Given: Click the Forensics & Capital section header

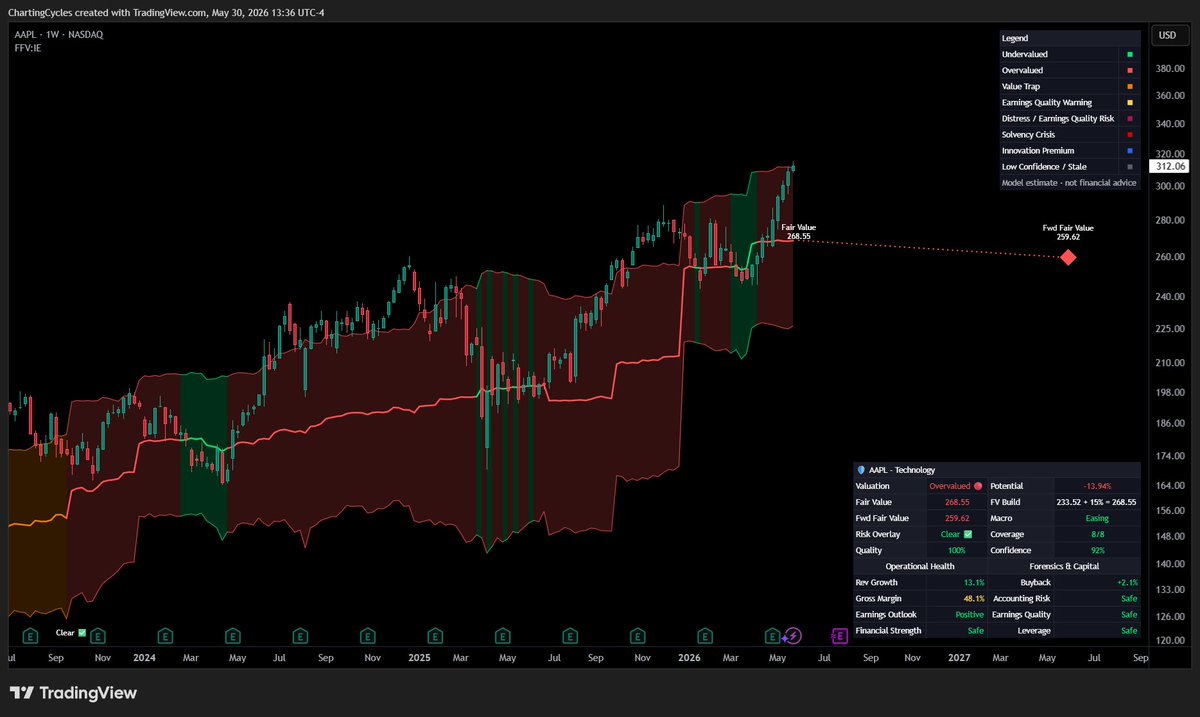Looking at the screenshot, I should point(1063,566).
